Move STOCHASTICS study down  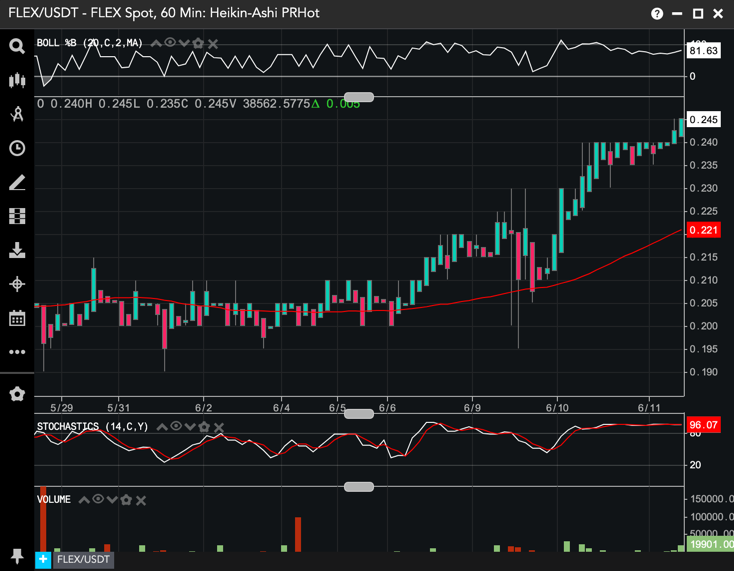[190, 427]
